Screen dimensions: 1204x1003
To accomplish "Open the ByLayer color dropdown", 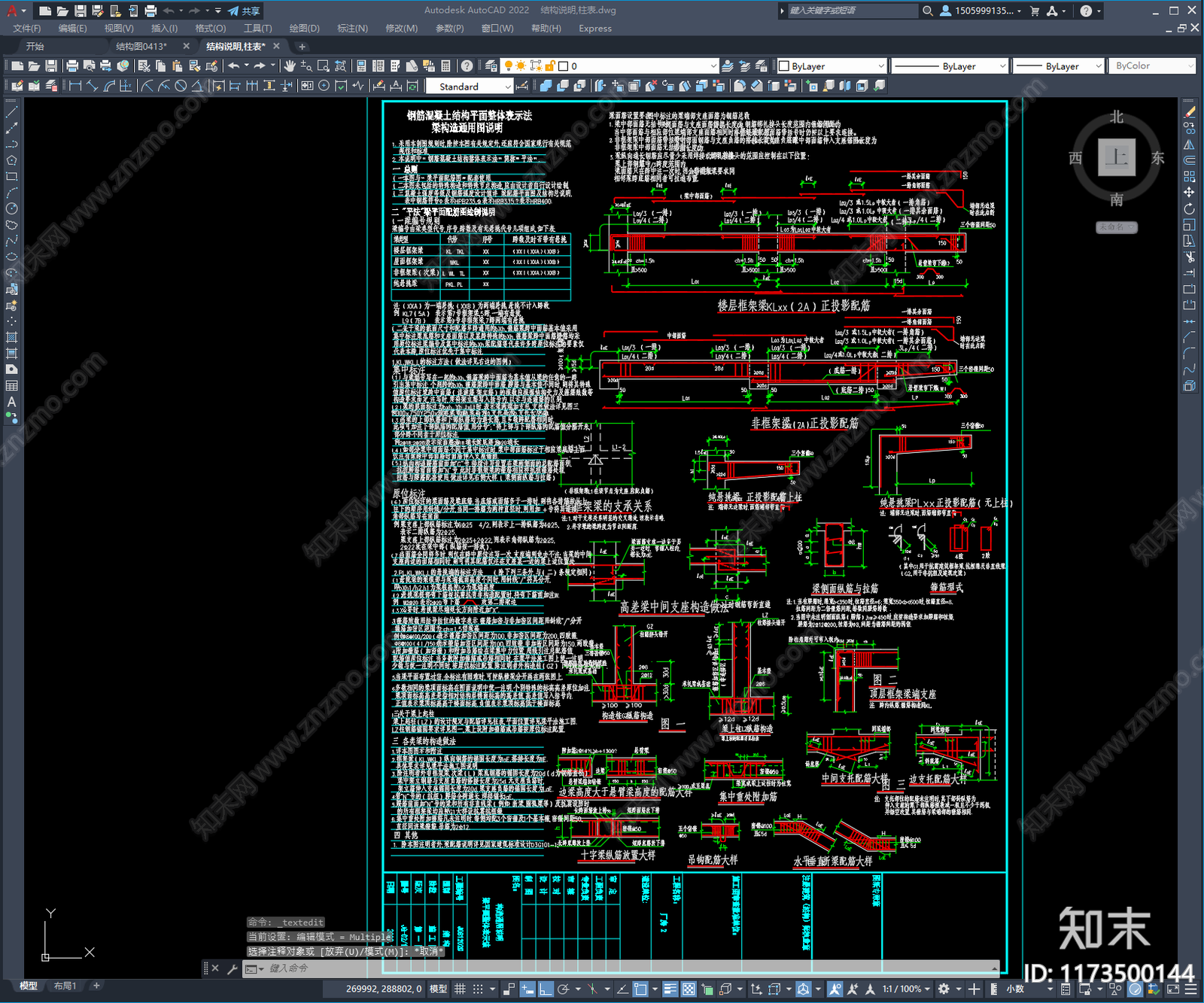I will click(x=832, y=66).
